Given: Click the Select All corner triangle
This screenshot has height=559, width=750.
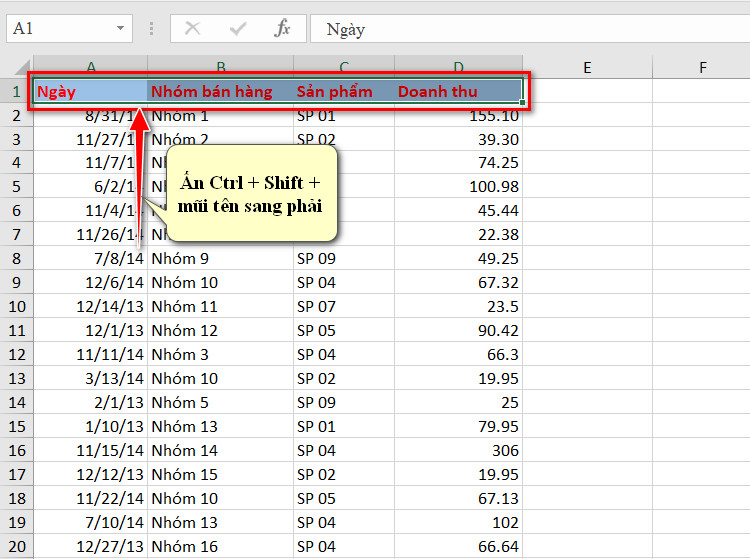Looking at the screenshot, I should (22, 67).
